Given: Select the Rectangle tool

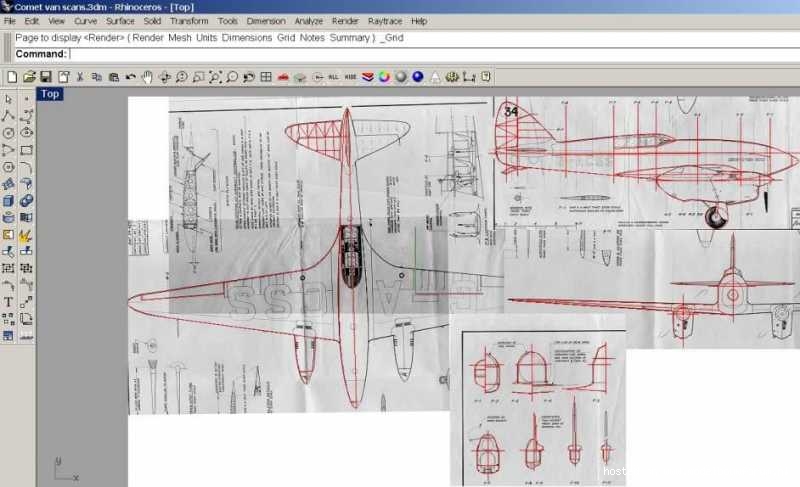Looking at the screenshot, I should coord(27,150).
